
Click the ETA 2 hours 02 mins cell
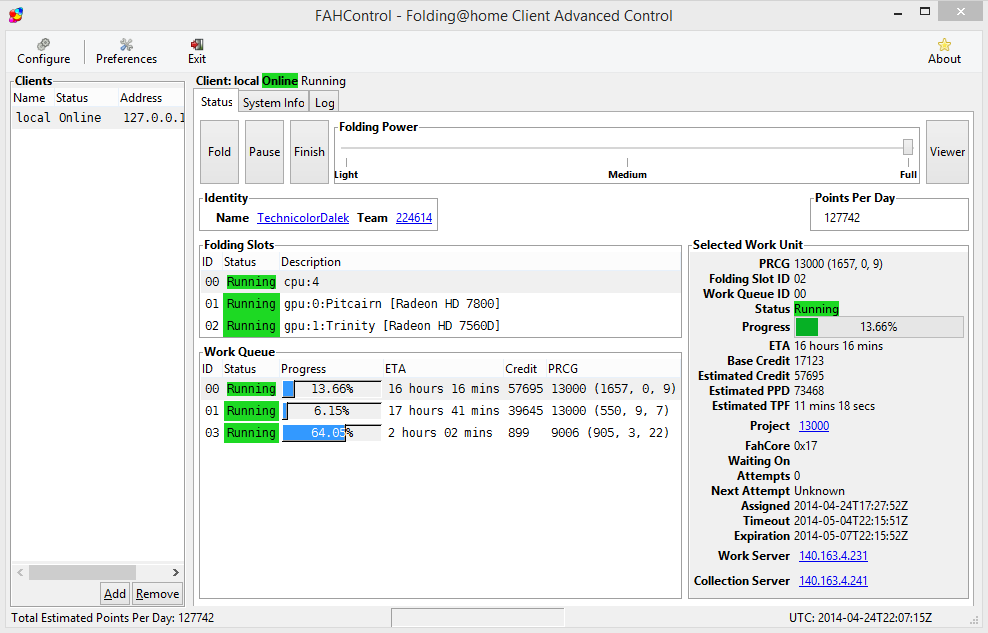click(x=440, y=433)
